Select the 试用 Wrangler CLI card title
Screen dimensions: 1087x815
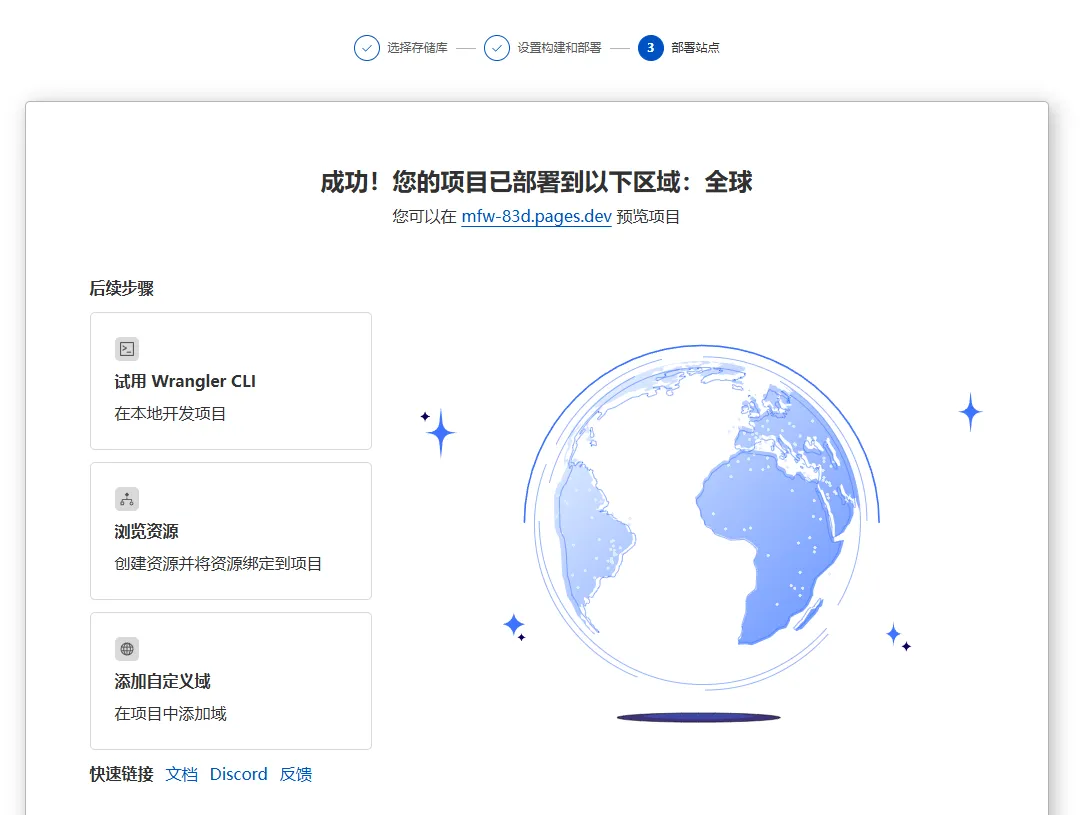(185, 381)
